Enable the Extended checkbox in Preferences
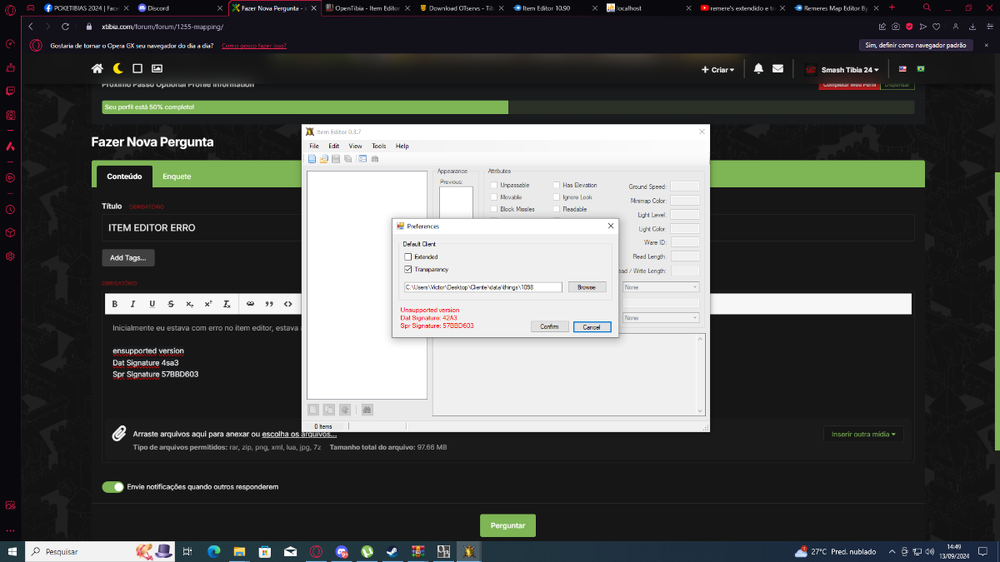This screenshot has height=562, width=1000. pos(408,257)
